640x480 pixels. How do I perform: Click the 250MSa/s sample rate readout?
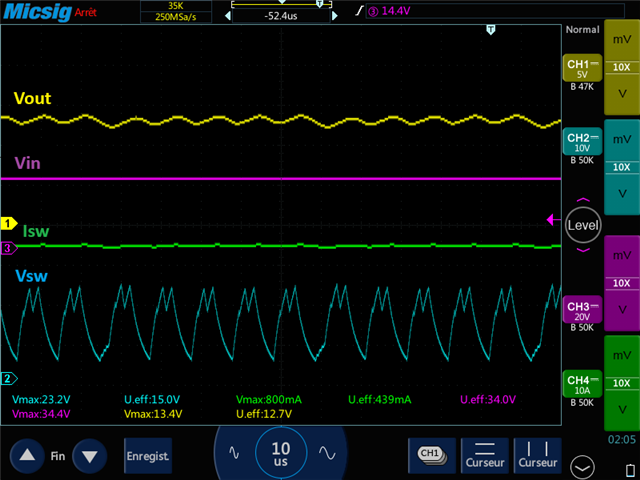176,17
